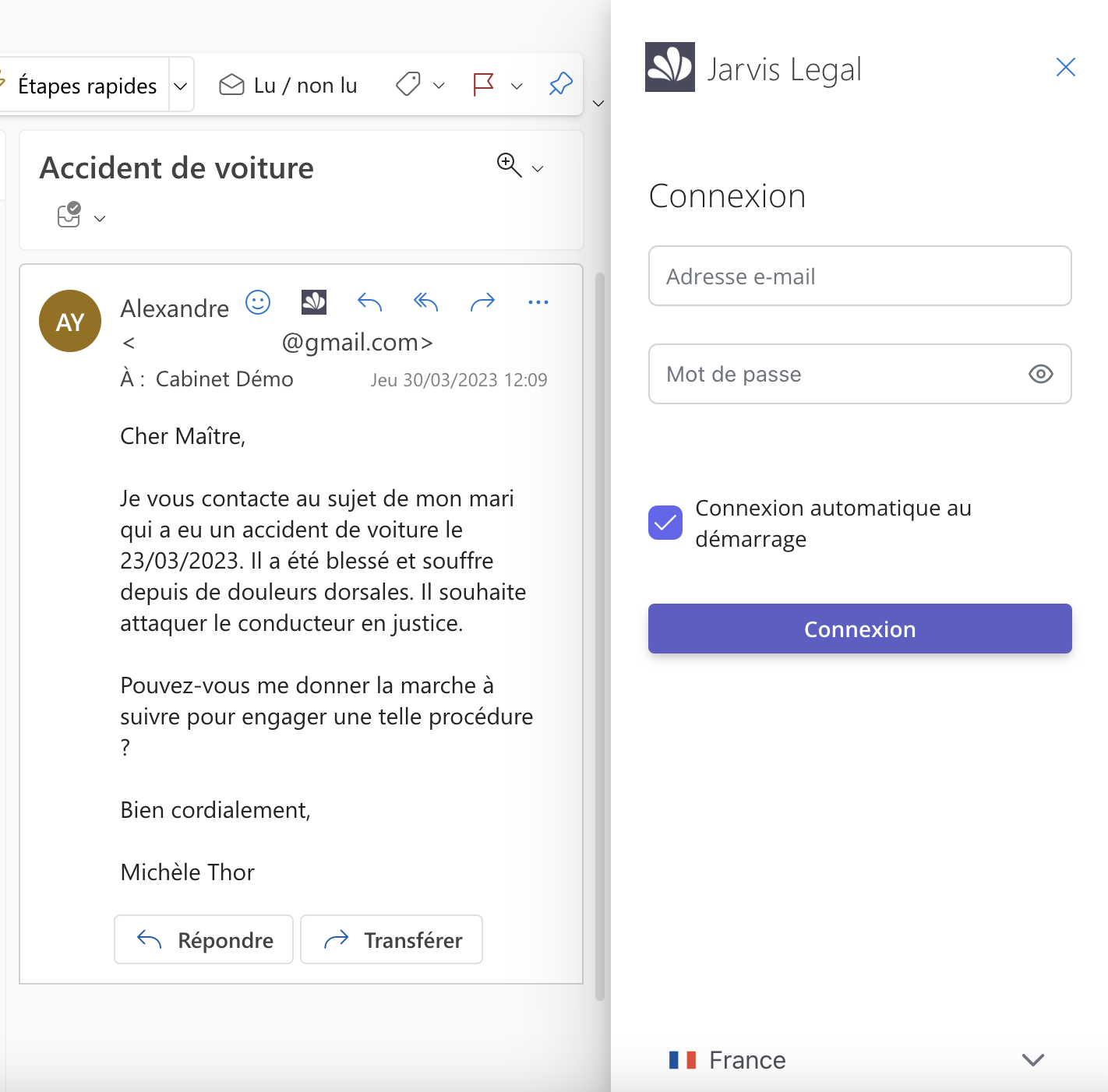Expand the Étapes rapides dropdown arrow
Viewport: 1108px width, 1092px height.
tap(180, 85)
